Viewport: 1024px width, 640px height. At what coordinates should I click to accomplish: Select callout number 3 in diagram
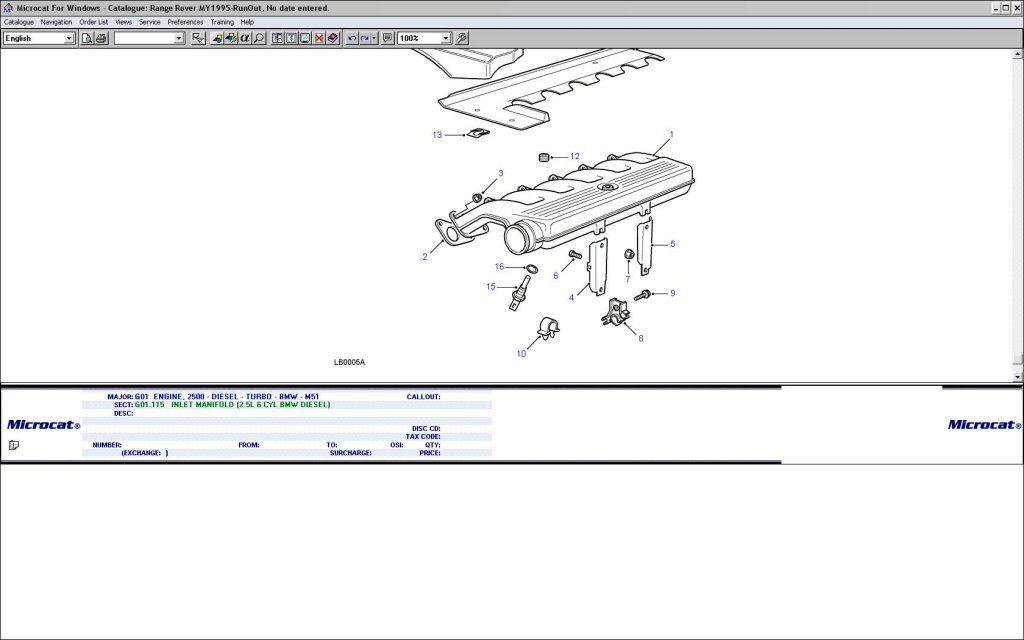point(501,174)
